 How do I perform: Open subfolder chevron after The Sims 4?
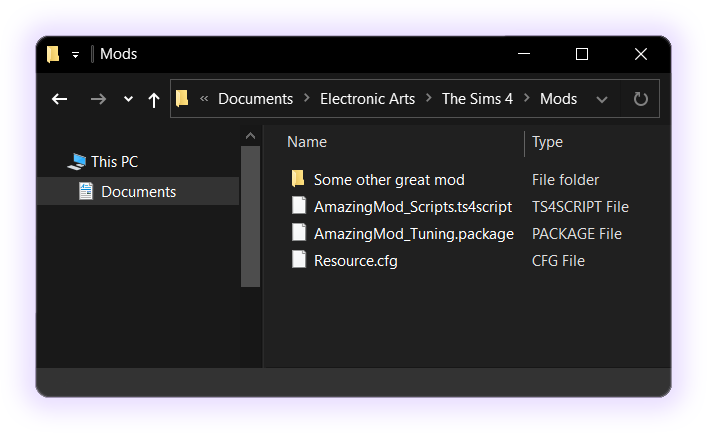coord(527,98)
